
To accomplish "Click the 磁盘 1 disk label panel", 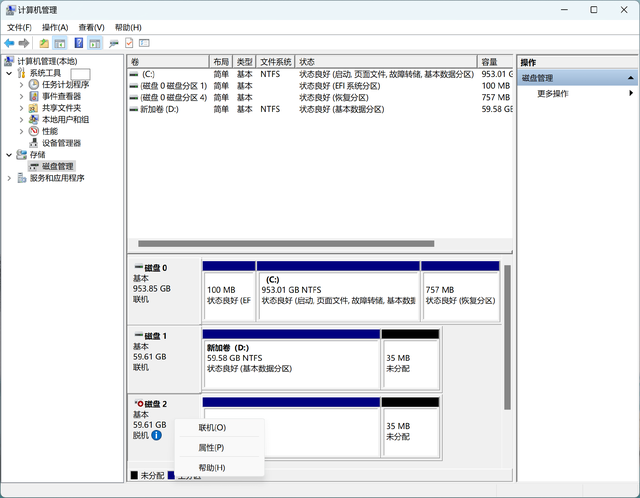I will (164, 359).
